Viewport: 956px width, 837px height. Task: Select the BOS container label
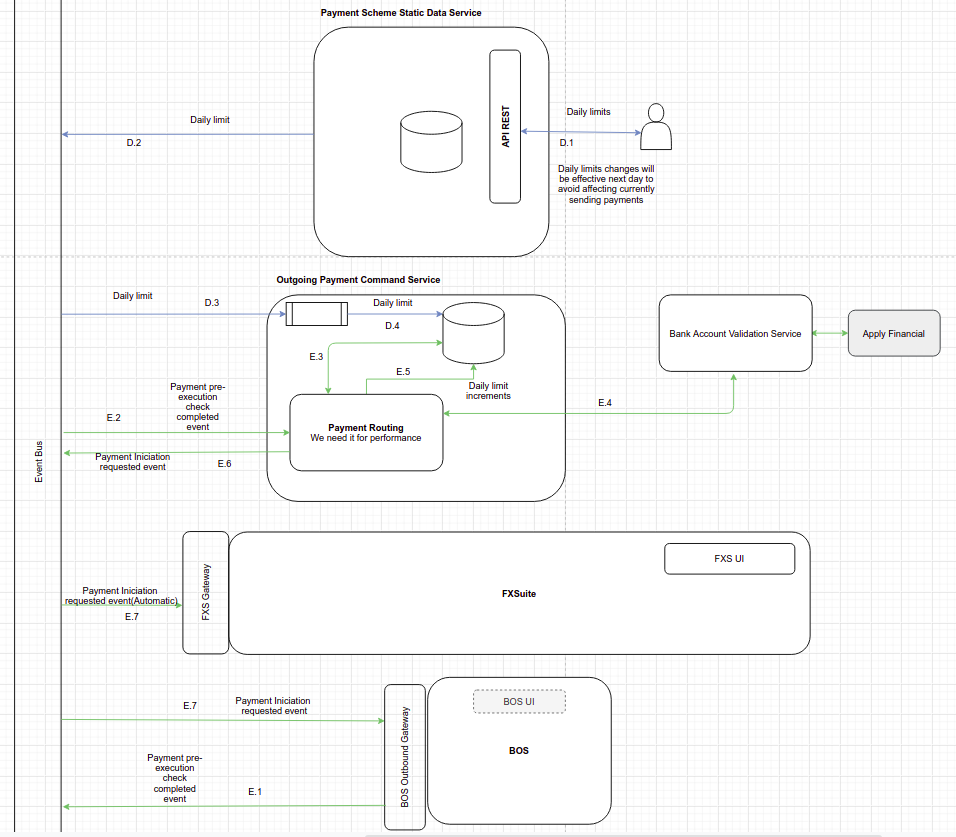(x=519, y=751)
